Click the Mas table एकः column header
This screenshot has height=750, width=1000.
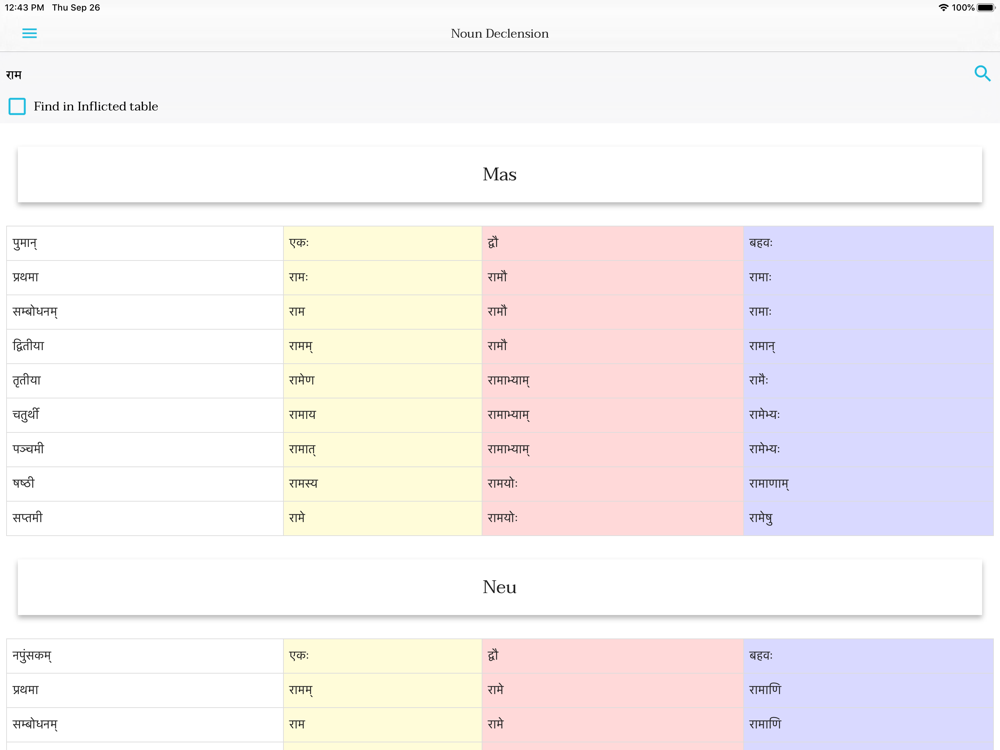point(383,243)
